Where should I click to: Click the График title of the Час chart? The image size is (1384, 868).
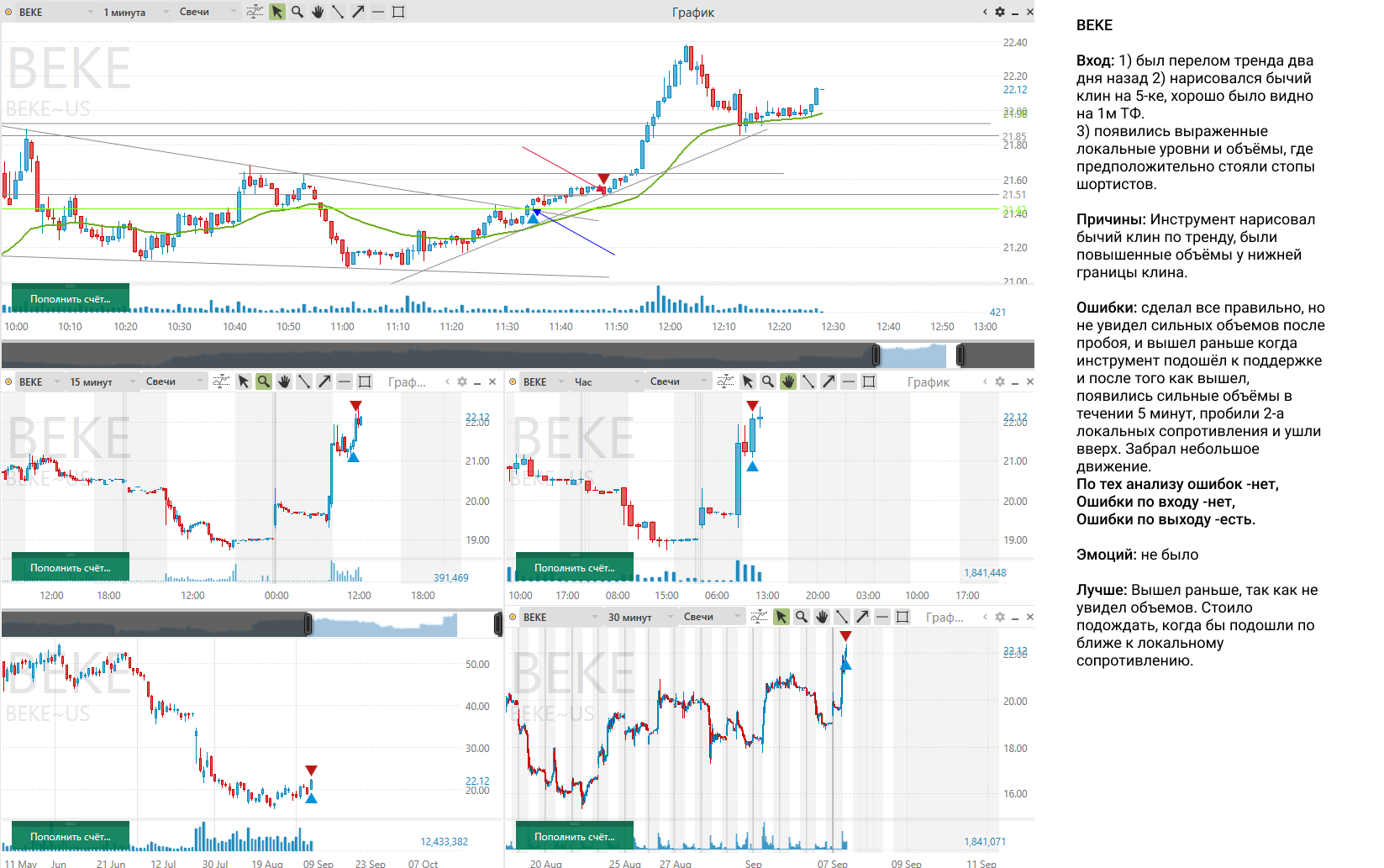pos(929,381)
